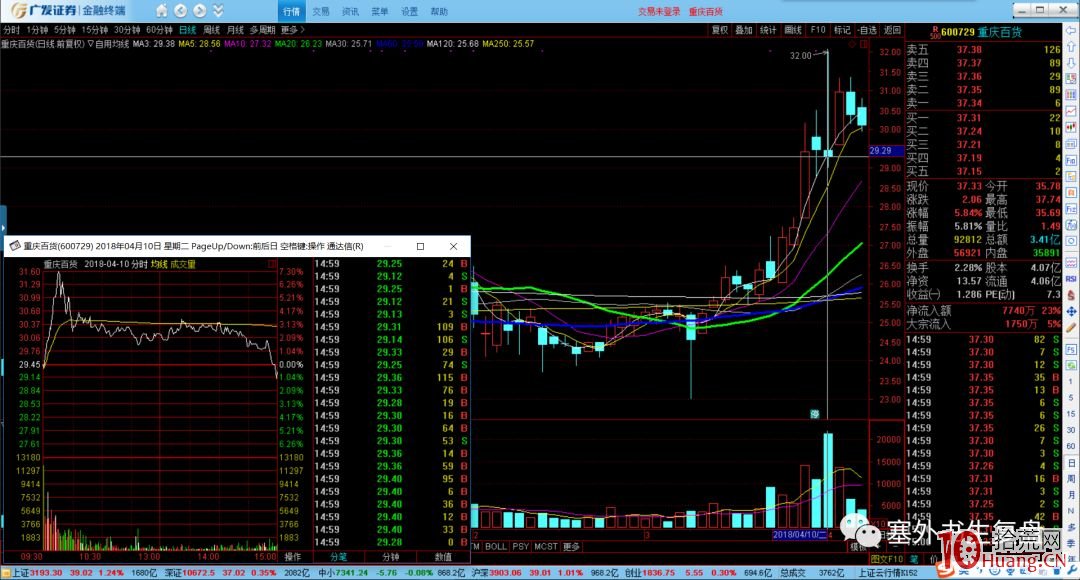Select the BOLL indicator tab
Viewport: 1080px width, 580px height.
[x=496, y=546]
